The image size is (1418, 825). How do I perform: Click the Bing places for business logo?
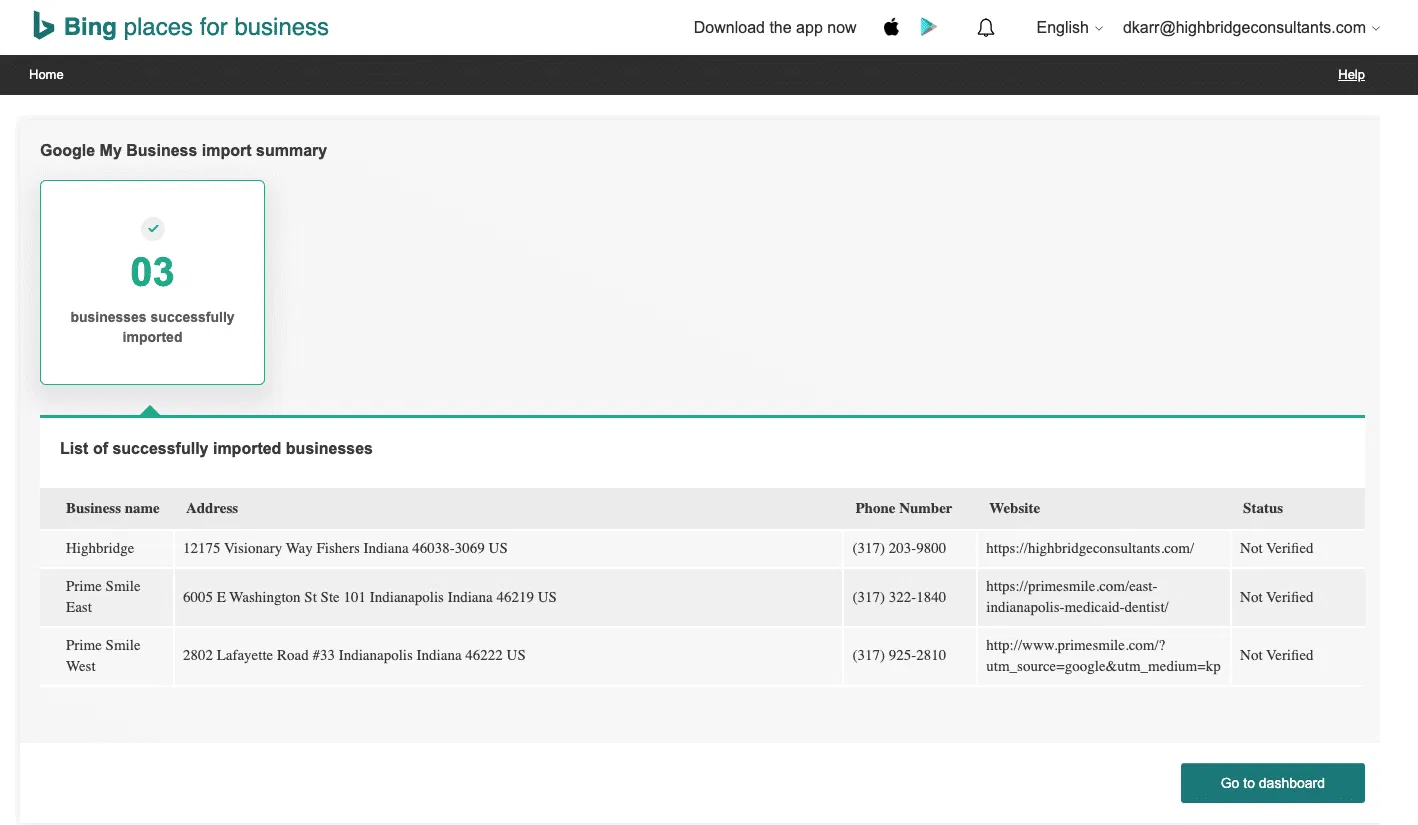click(x=180, y=27)
